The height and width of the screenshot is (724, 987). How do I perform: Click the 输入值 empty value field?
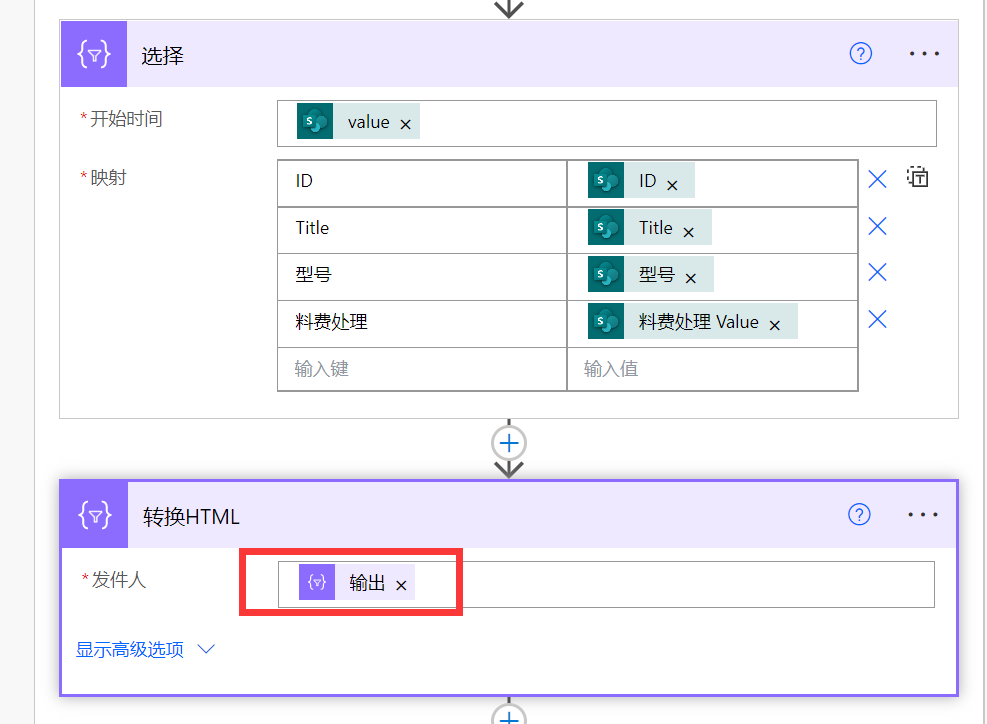coord(711,369)
